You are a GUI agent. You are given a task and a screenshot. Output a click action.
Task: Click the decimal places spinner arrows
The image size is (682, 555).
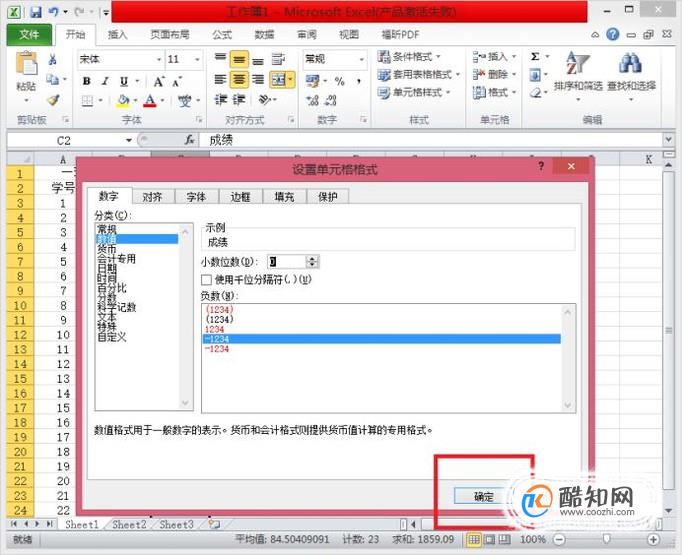coord(312,261)
